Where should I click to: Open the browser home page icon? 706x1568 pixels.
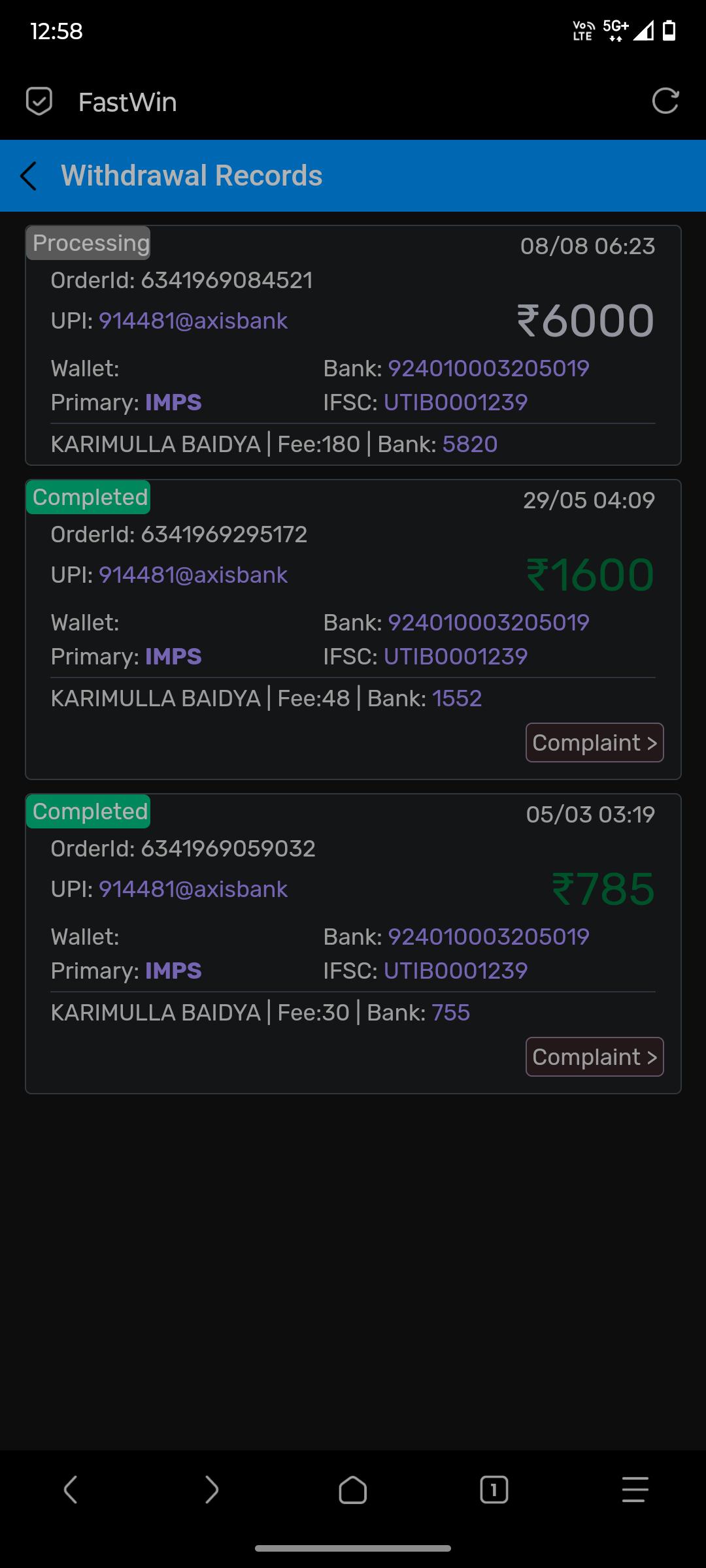point(352,1490)
